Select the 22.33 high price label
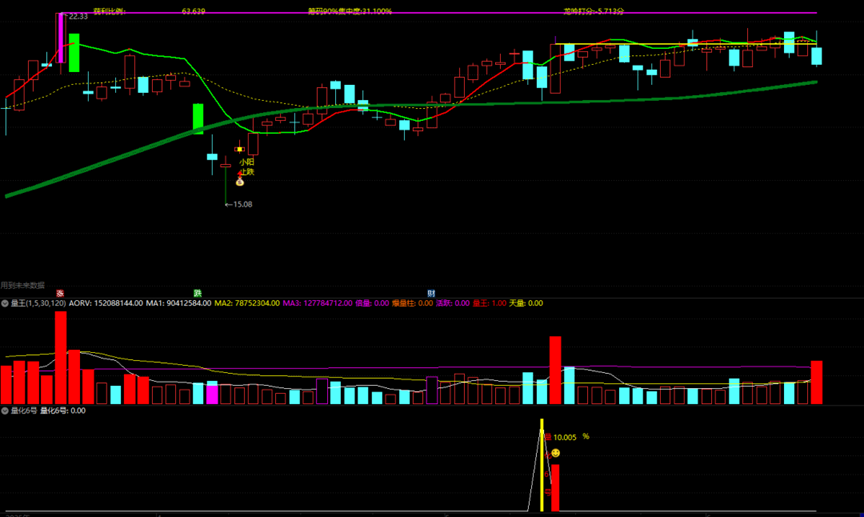Viewport: 864px width, 517px height. point(77,16)
